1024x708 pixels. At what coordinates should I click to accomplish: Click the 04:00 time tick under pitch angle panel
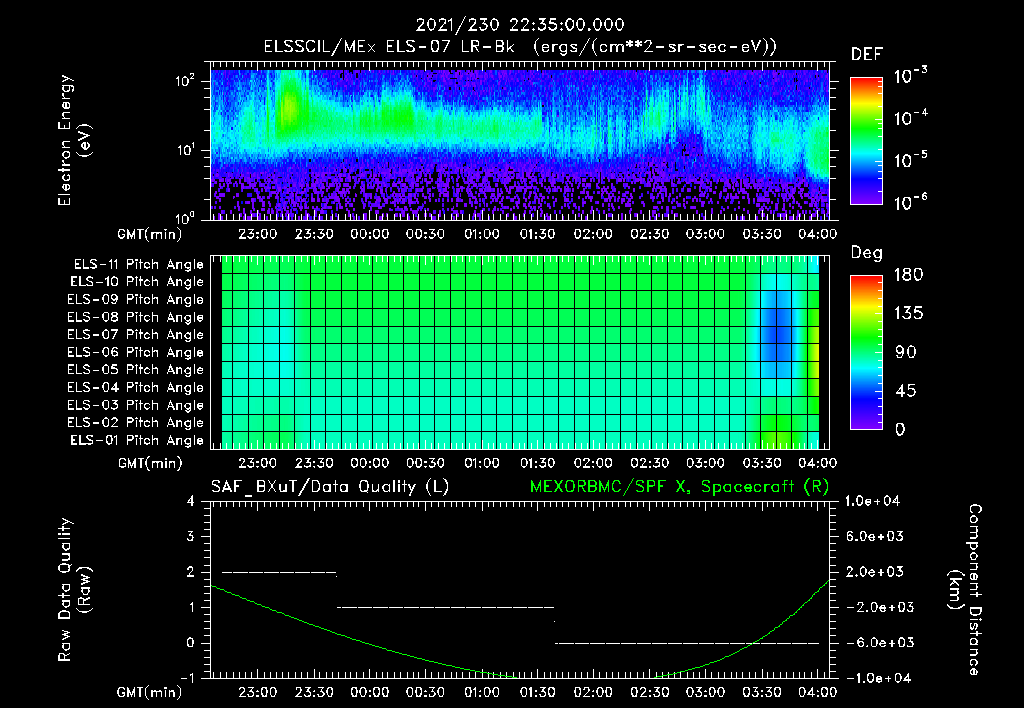(x=818, y=463)
